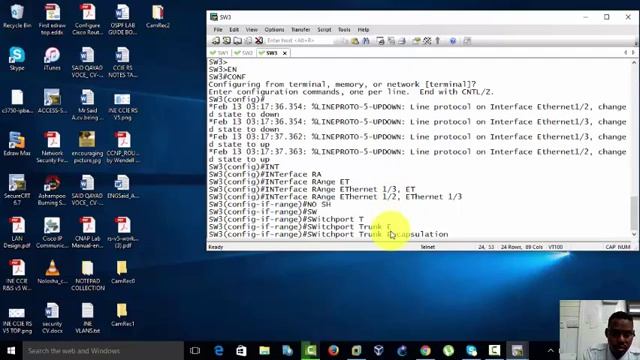Open Task View from taskbar
Screen dimensions: 640x360
pyautogui.click(x=195, y=351)
